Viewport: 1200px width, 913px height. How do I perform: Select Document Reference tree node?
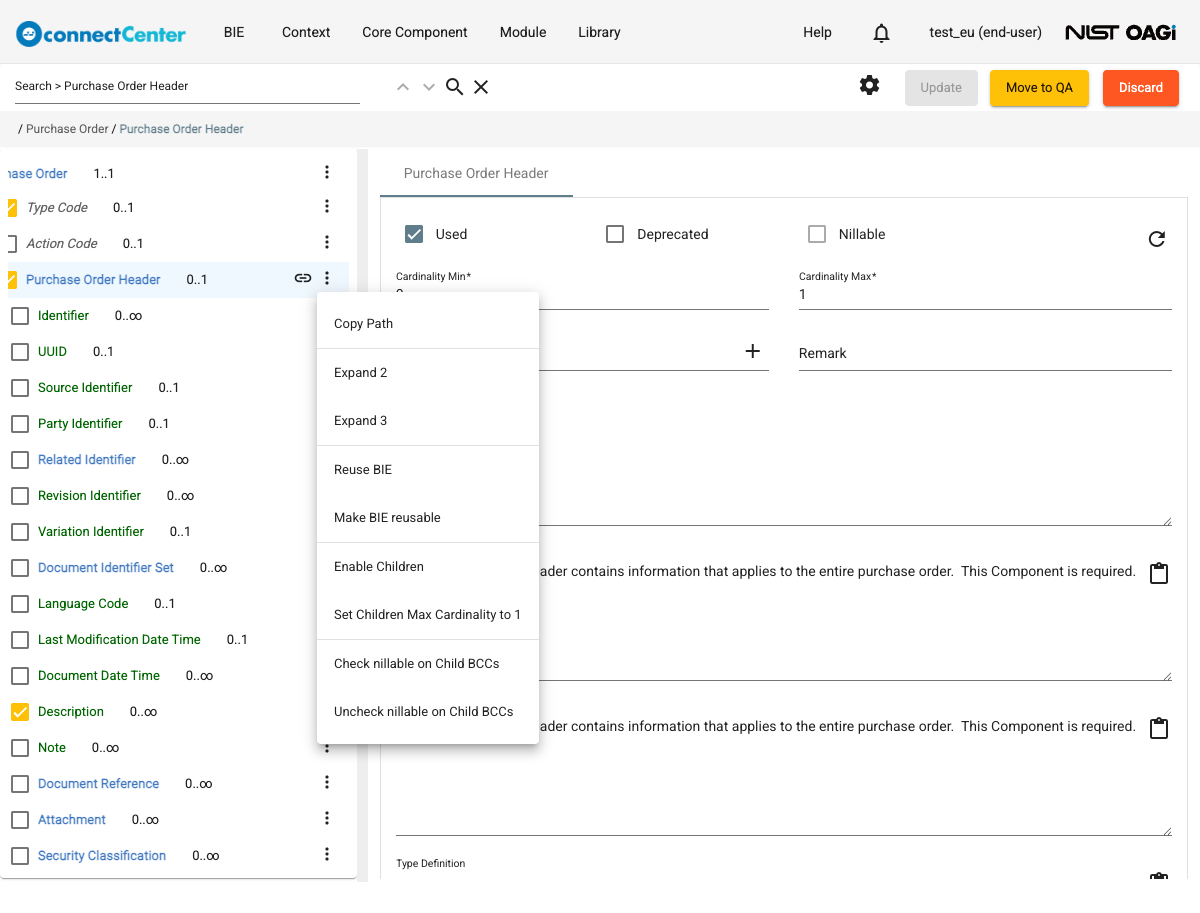coord(98,784)
